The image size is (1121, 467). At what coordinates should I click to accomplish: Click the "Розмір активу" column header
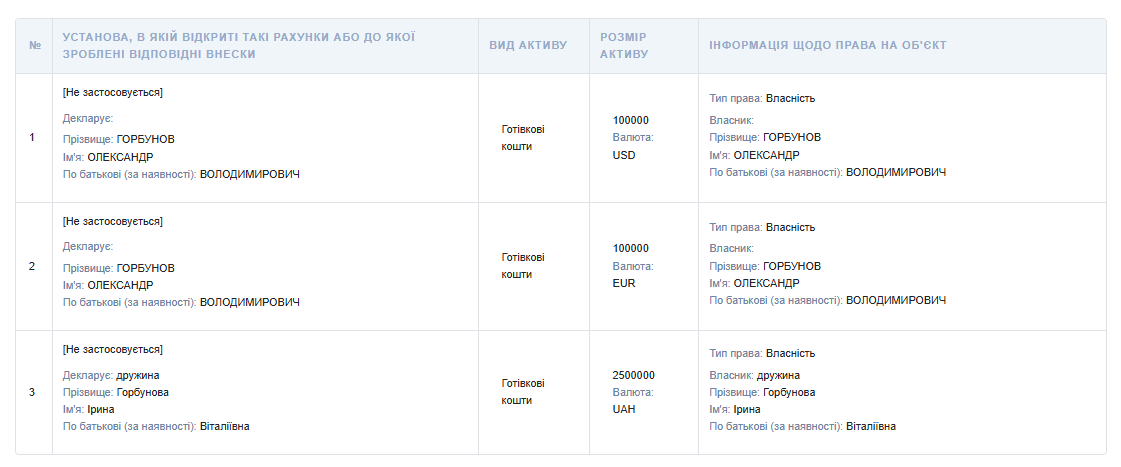[x=623, y=45]
